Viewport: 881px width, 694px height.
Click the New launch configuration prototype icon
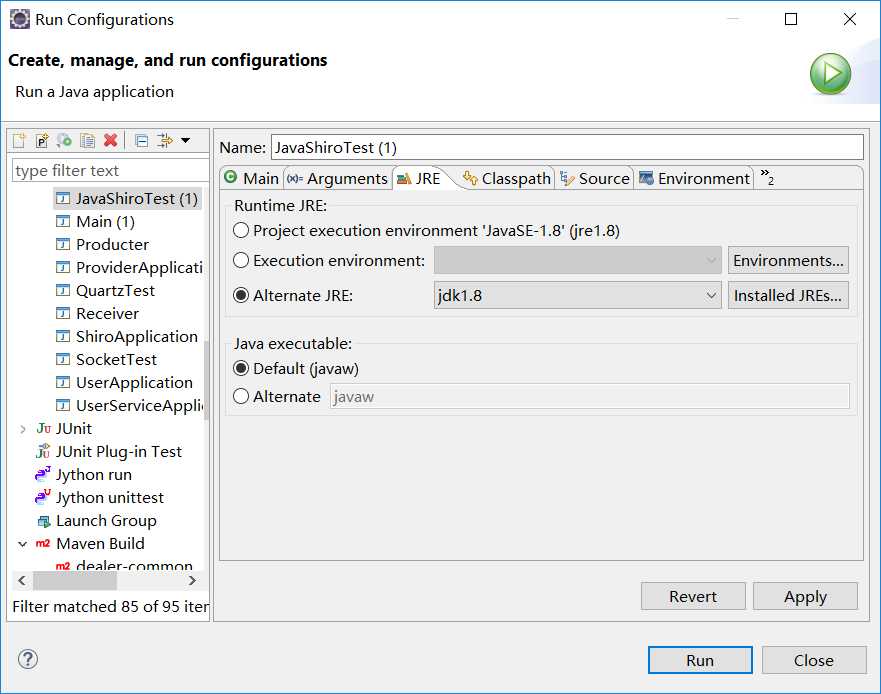pyautogui.click(x=42, y=140)
